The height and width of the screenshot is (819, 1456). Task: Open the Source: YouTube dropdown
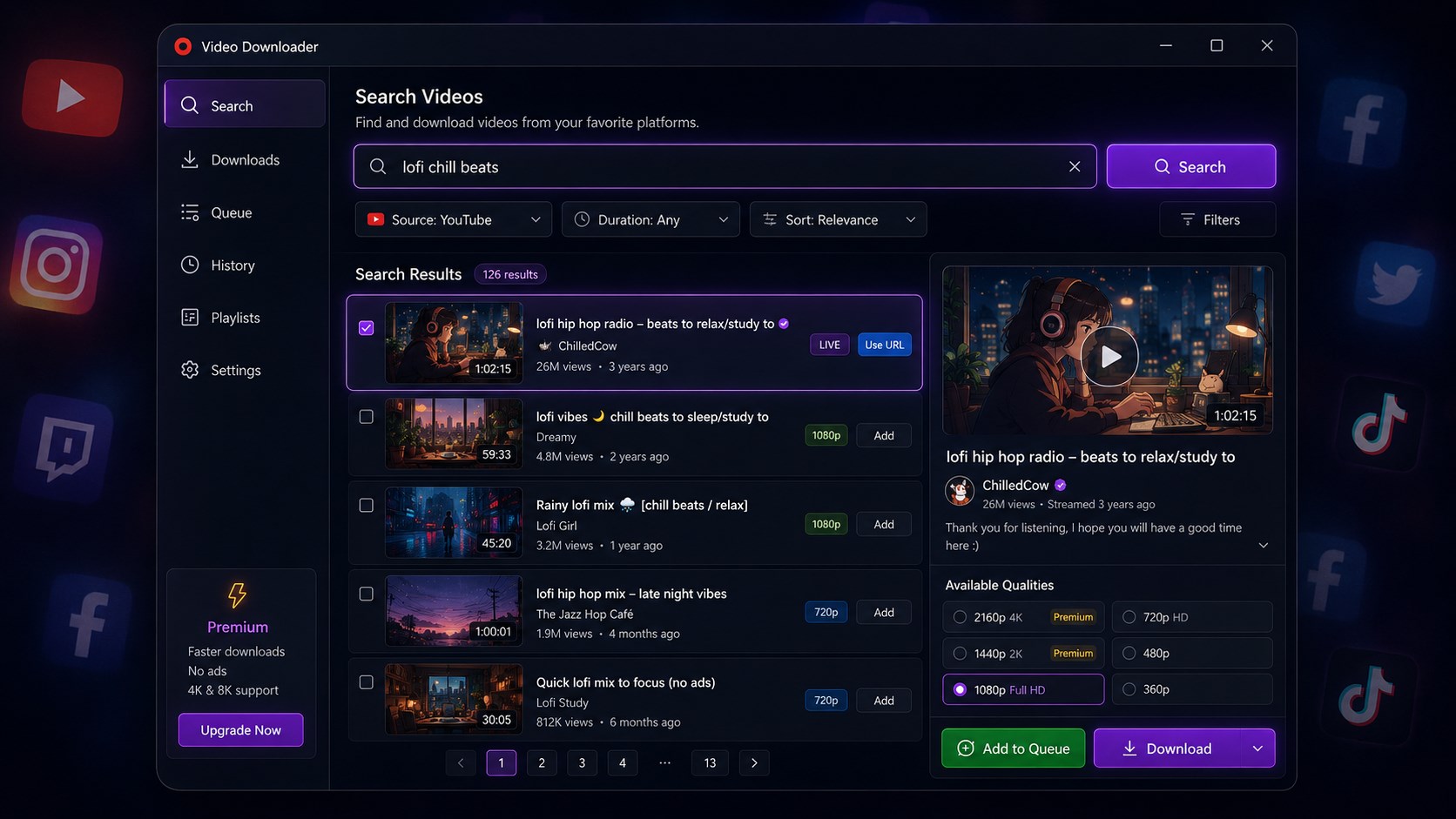coord(454,219)
